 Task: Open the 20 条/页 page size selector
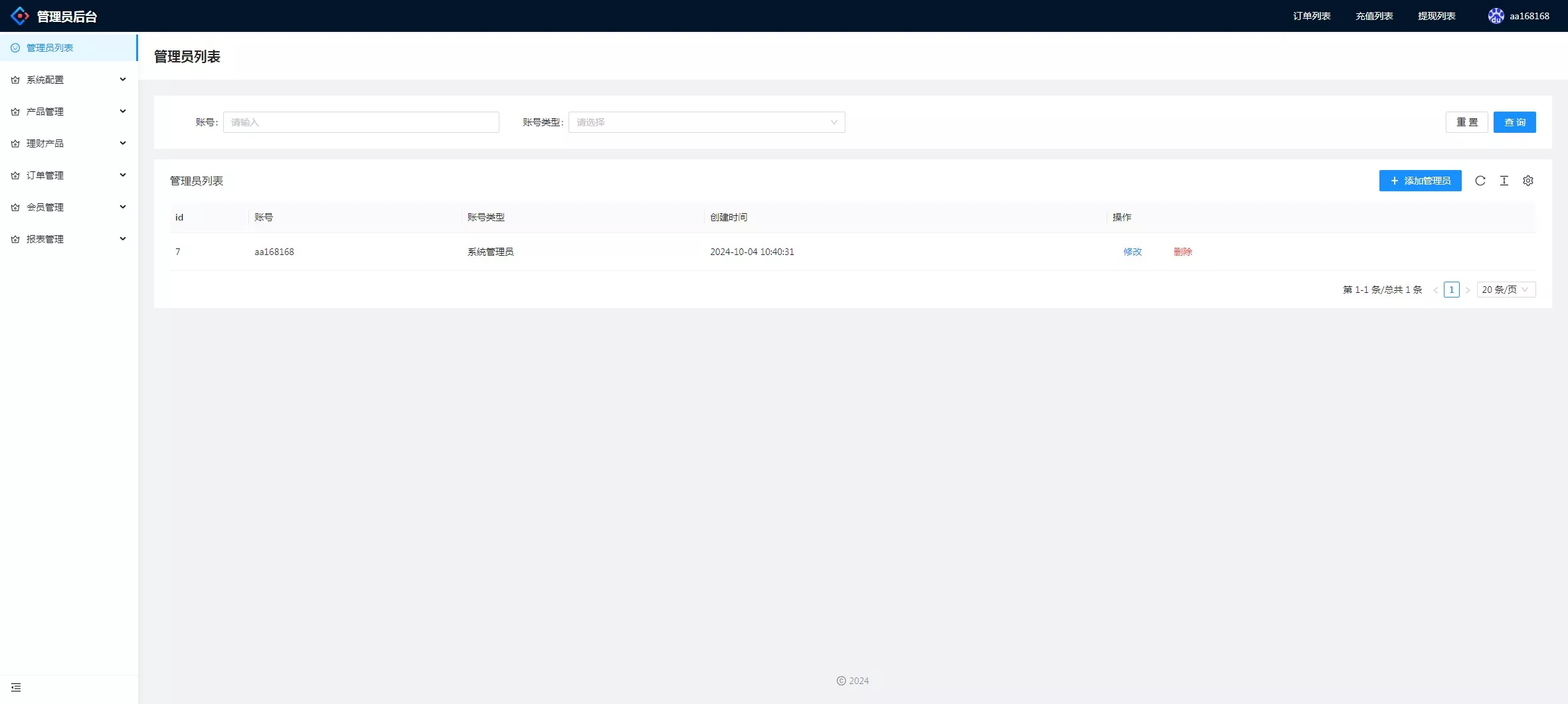pos(1506,290)
